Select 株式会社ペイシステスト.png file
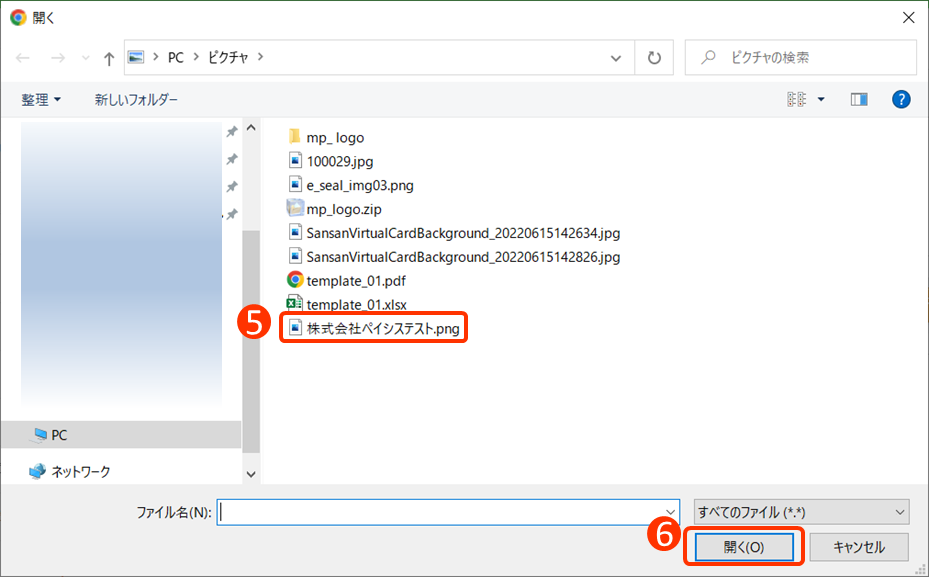Image resolution: width=929 pixels, height=579 pixels. click(383, 329)
